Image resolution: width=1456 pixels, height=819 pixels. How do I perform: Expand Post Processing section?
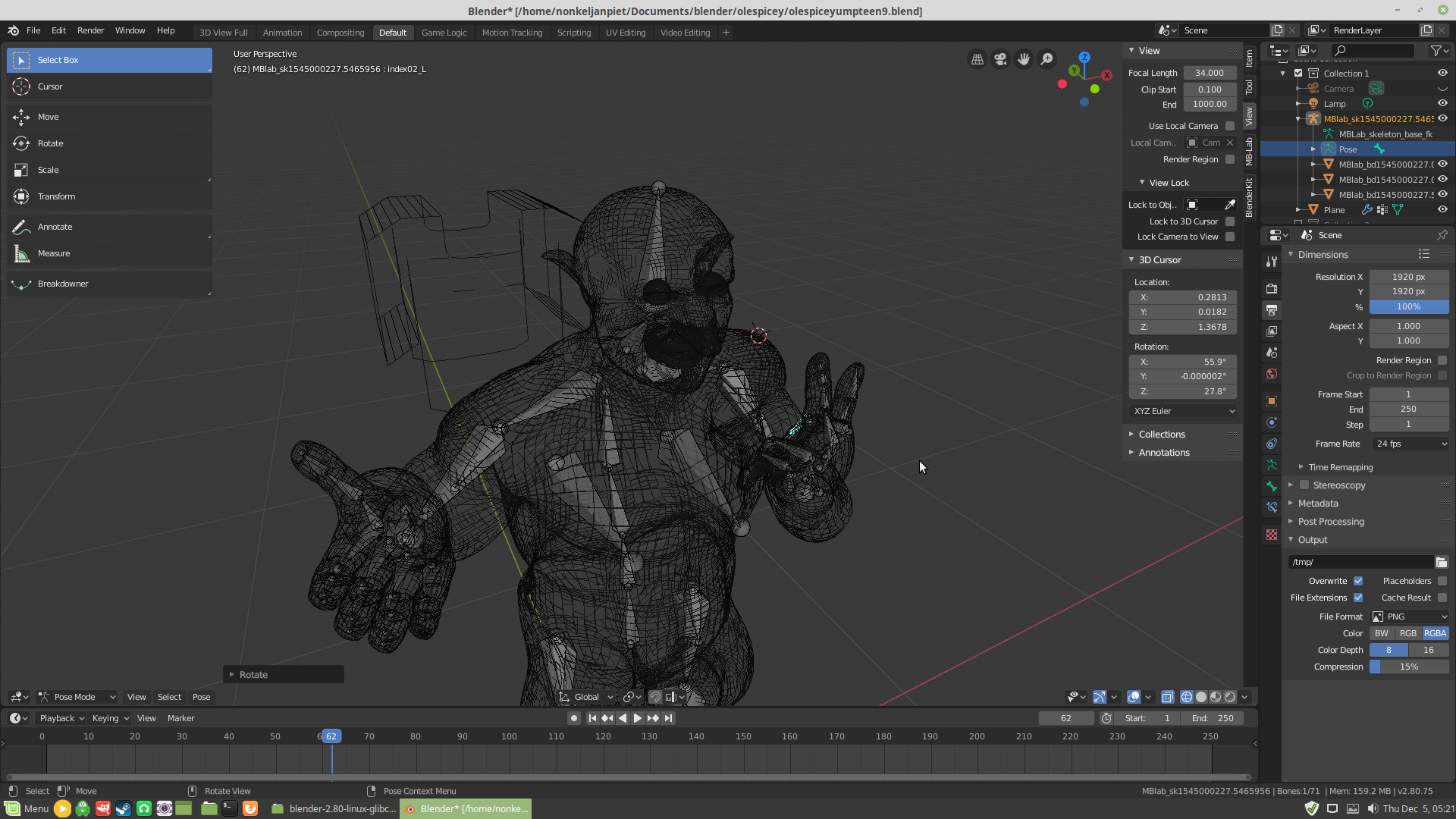1331,522
